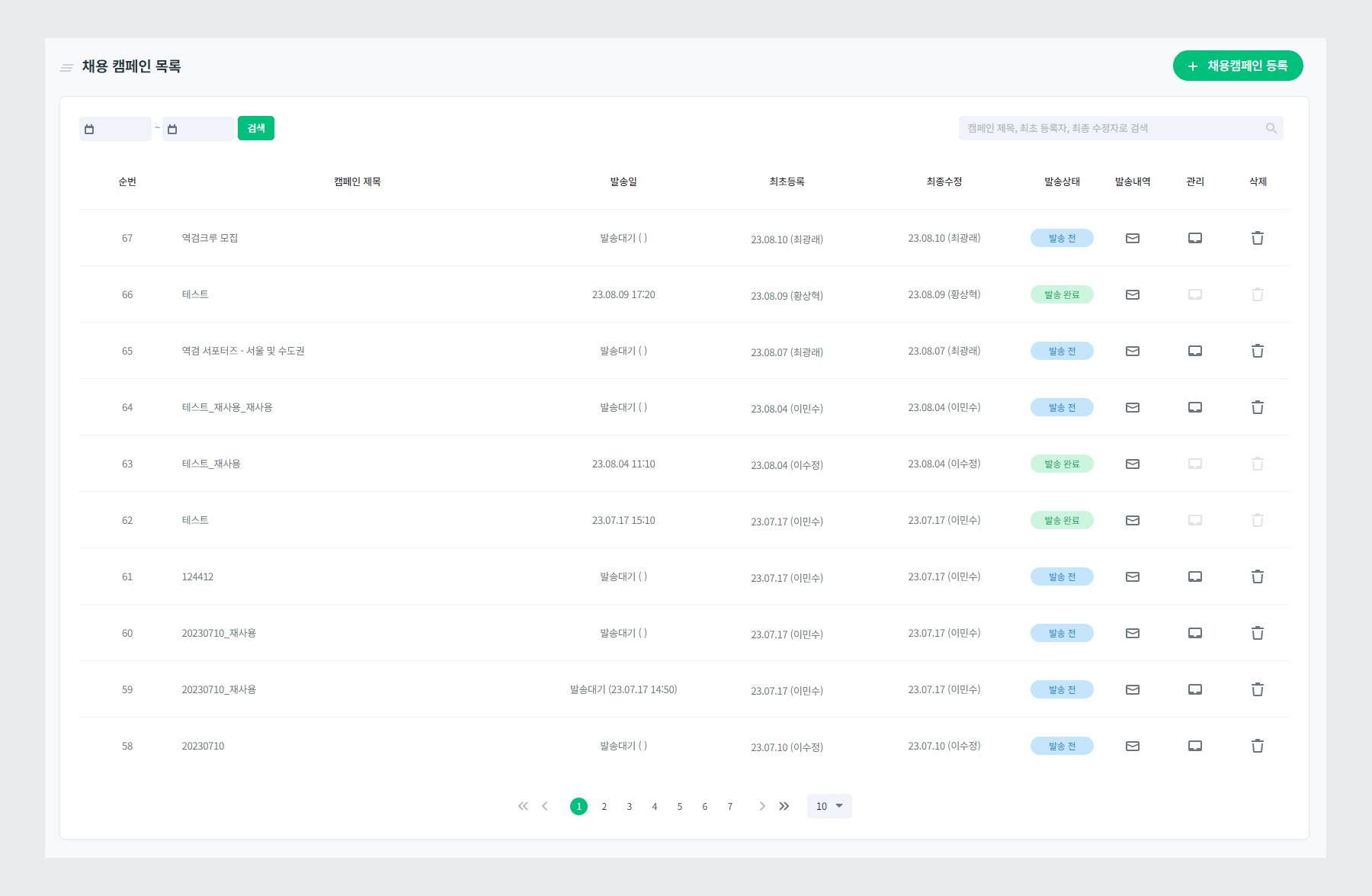This screenshot has height=896, width=1372.
Task: Go to page 4
Action: tap(655, 806)
